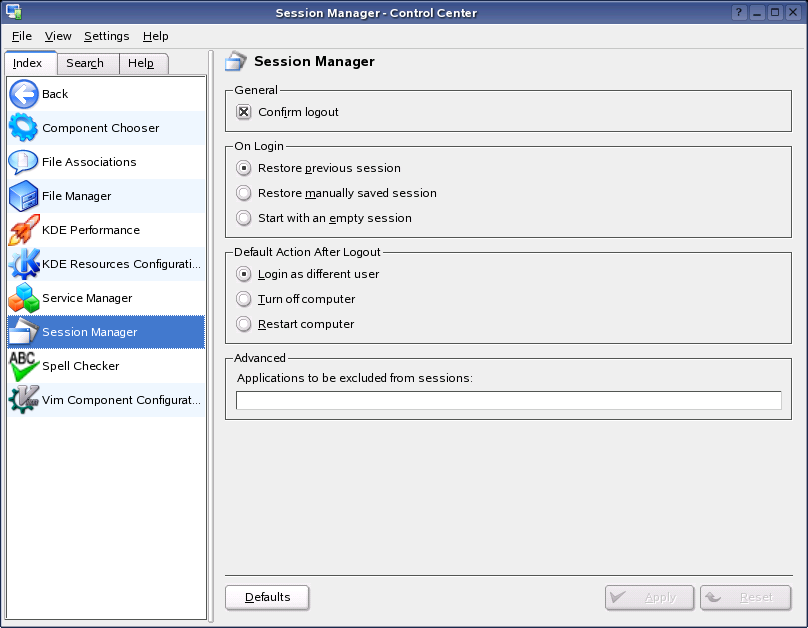Toggle the Confirm logout checkbox
The height and width of the screenshot is (628, 808).
pyautogui.click(x=244, y=112)
